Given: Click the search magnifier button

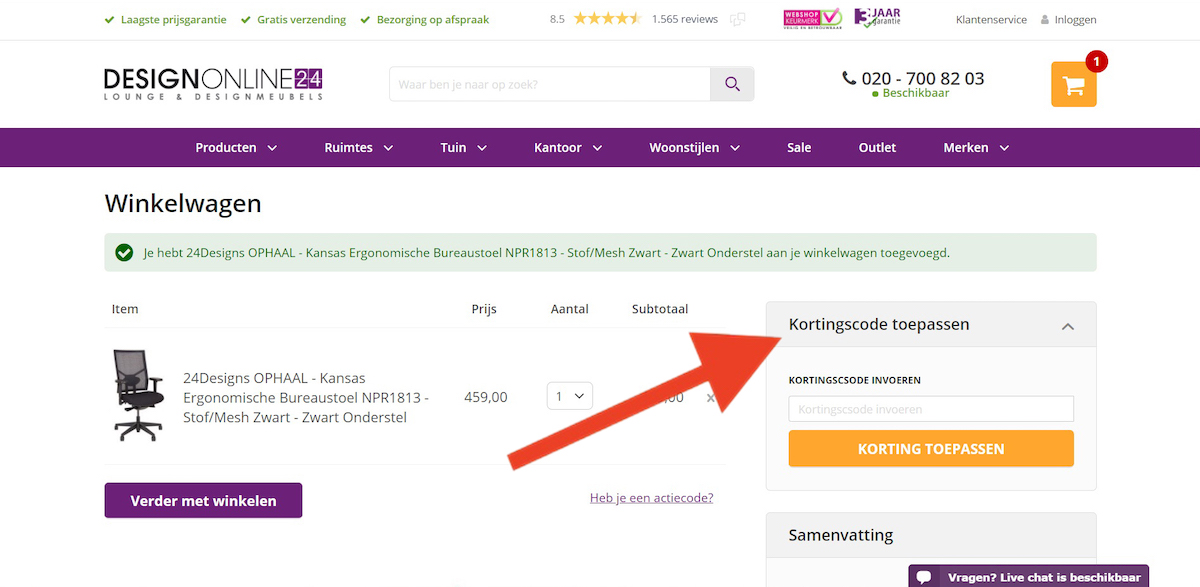Looking at the screenshot, I should pos(732,84).
